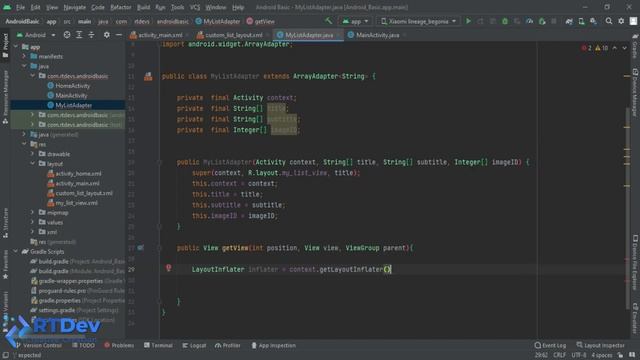
Task: Expand the values folder
Action: (33, 222)
